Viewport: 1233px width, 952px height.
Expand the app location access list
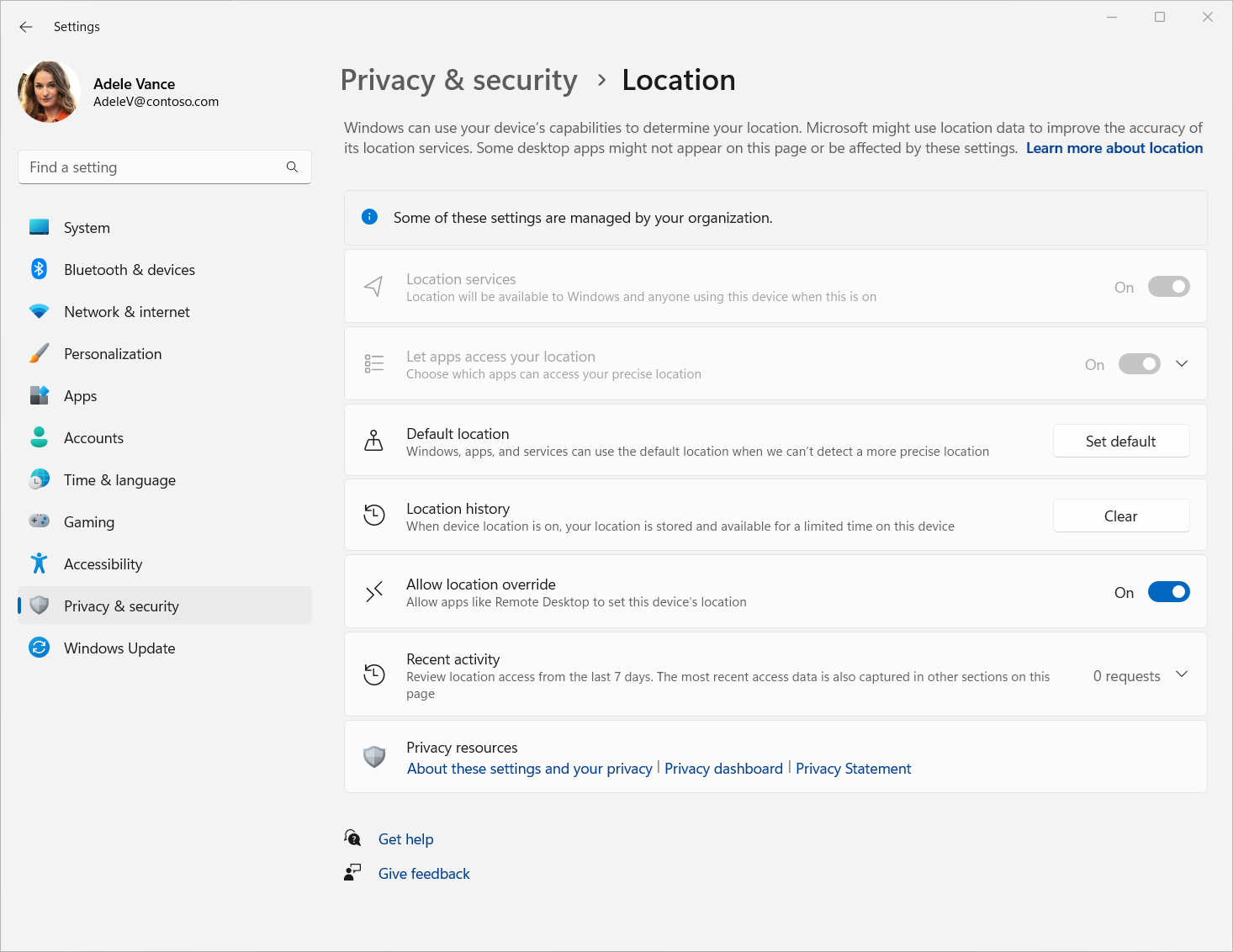point(1182,363)
